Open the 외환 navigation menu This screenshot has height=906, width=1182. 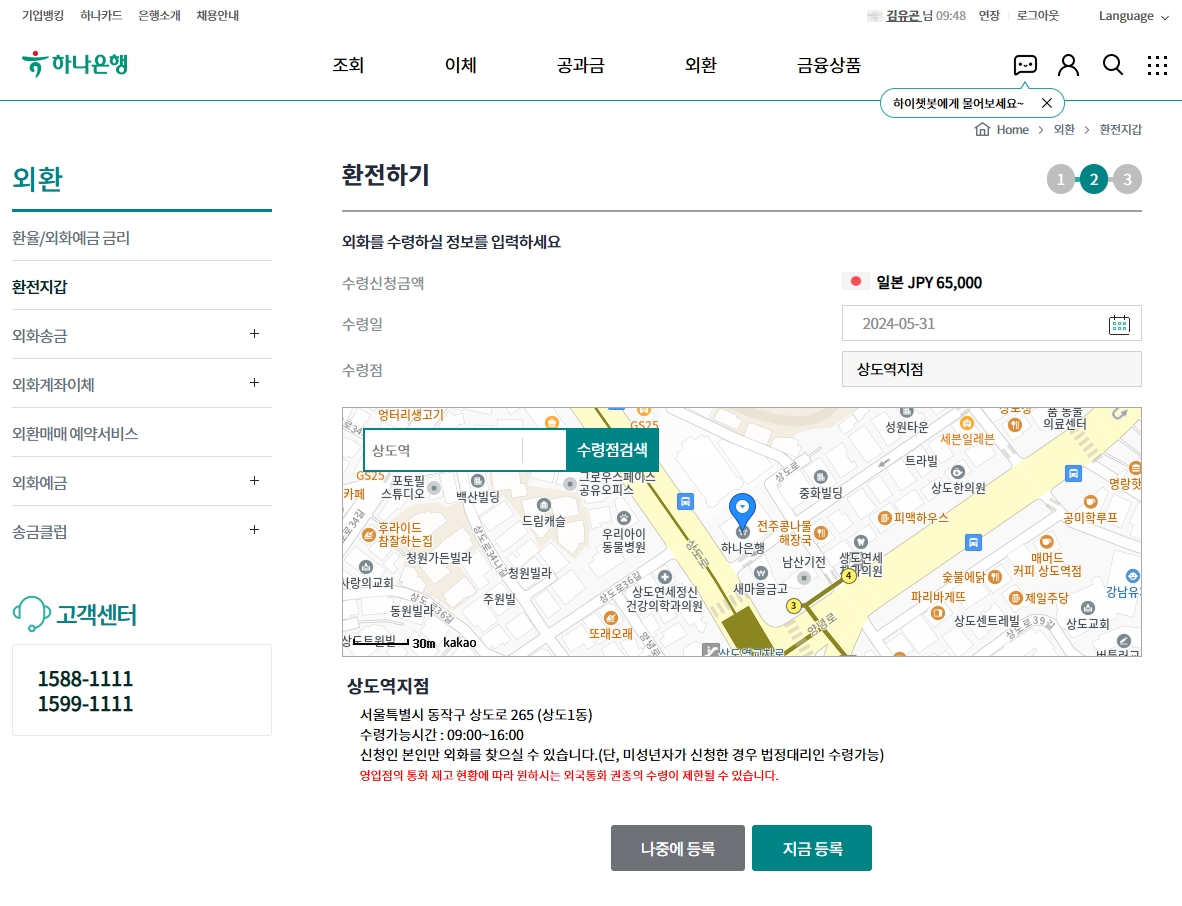point(700,63)
